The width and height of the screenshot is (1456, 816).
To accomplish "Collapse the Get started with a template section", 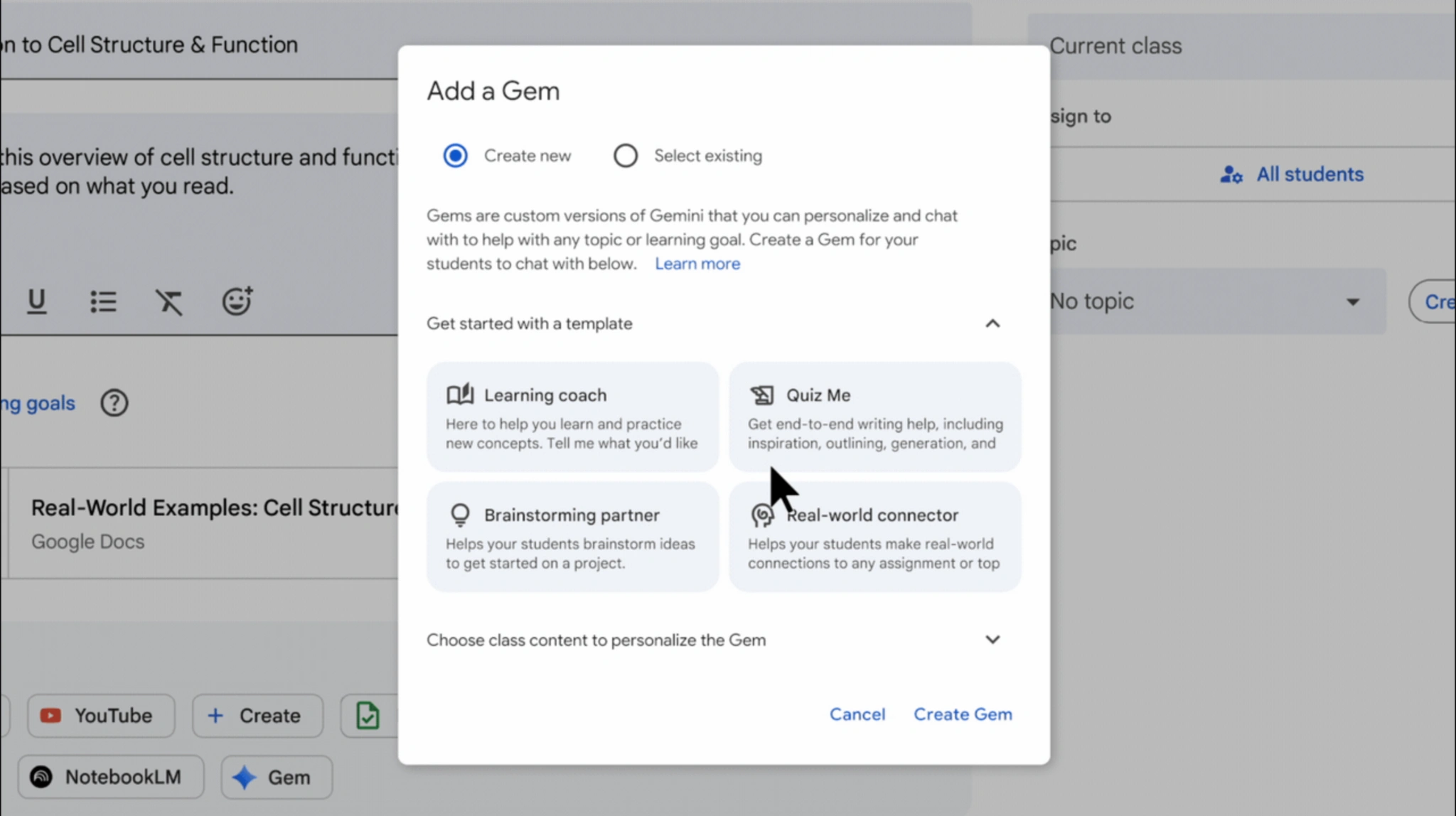I will pos(992,323).
